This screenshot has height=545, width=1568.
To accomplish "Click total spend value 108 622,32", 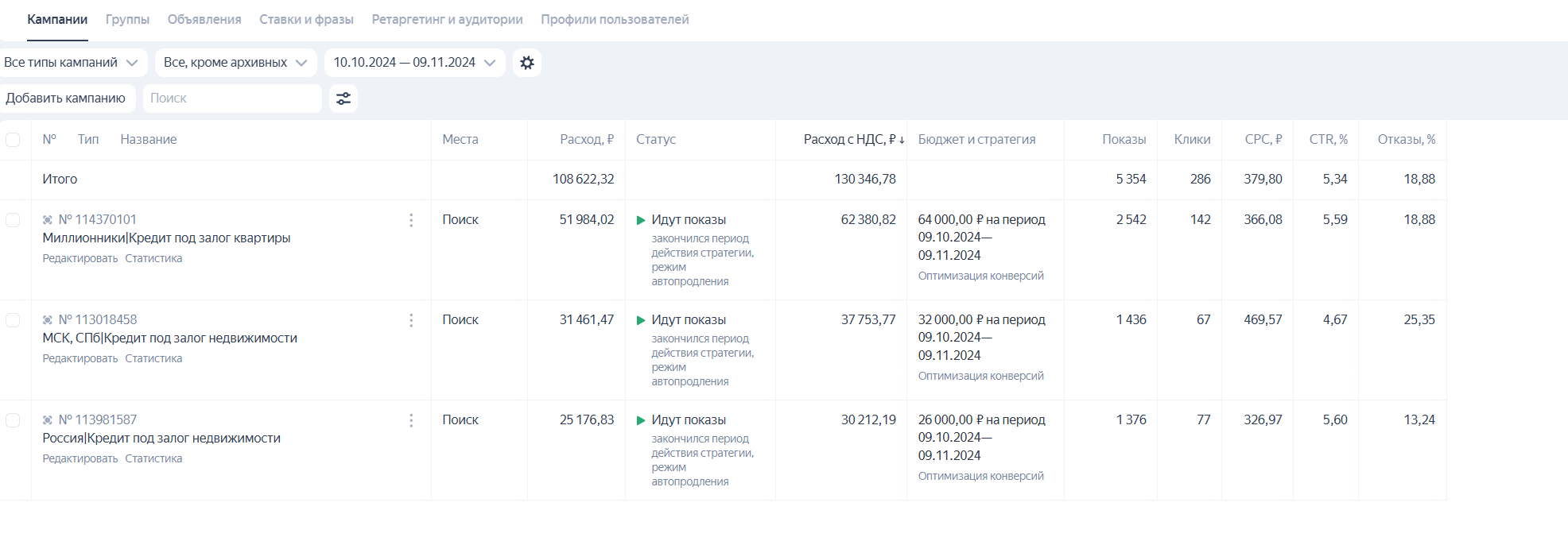I will click(584, 180).
